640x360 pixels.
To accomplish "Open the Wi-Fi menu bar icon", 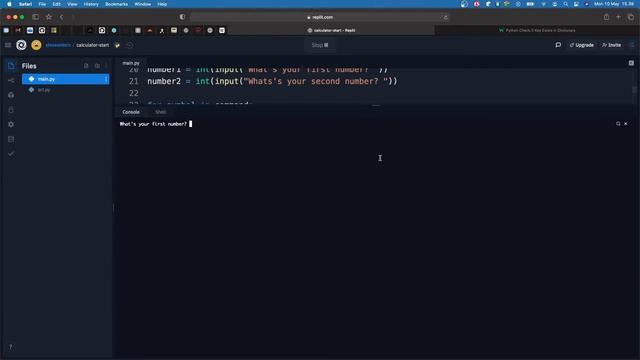I will [x=543, y=4].
